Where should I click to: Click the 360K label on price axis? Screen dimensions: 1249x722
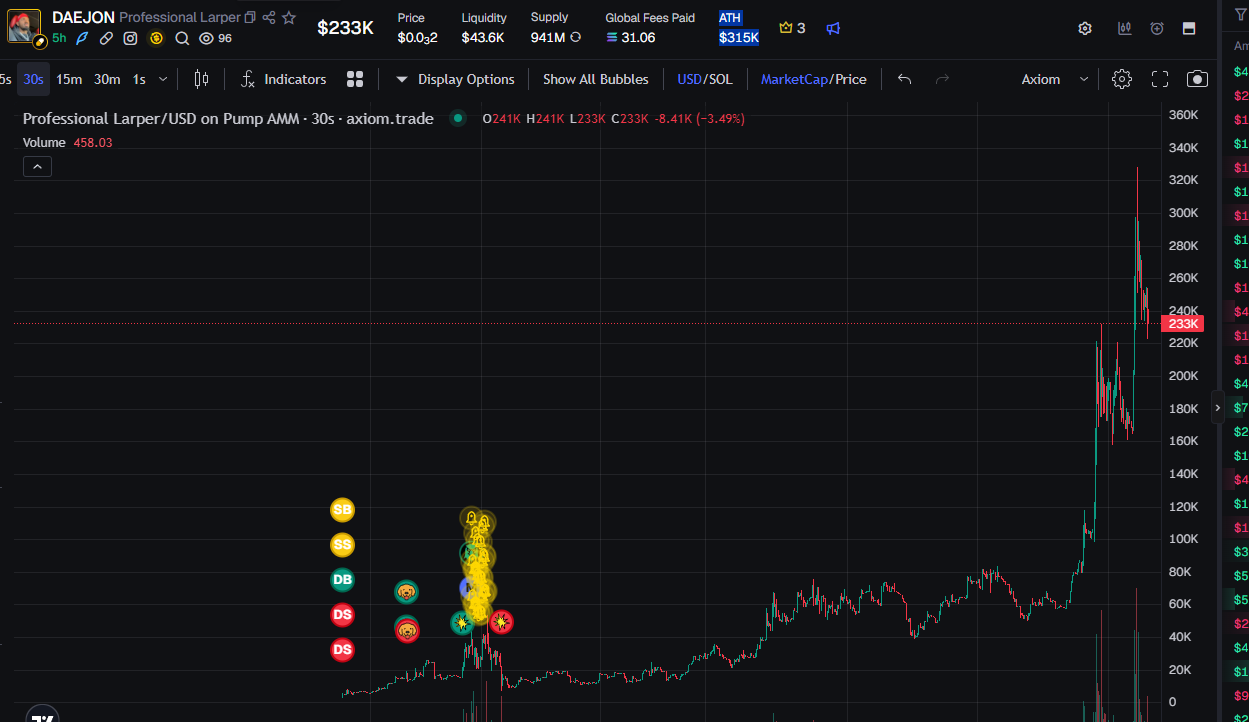(x=1183, y=115)
